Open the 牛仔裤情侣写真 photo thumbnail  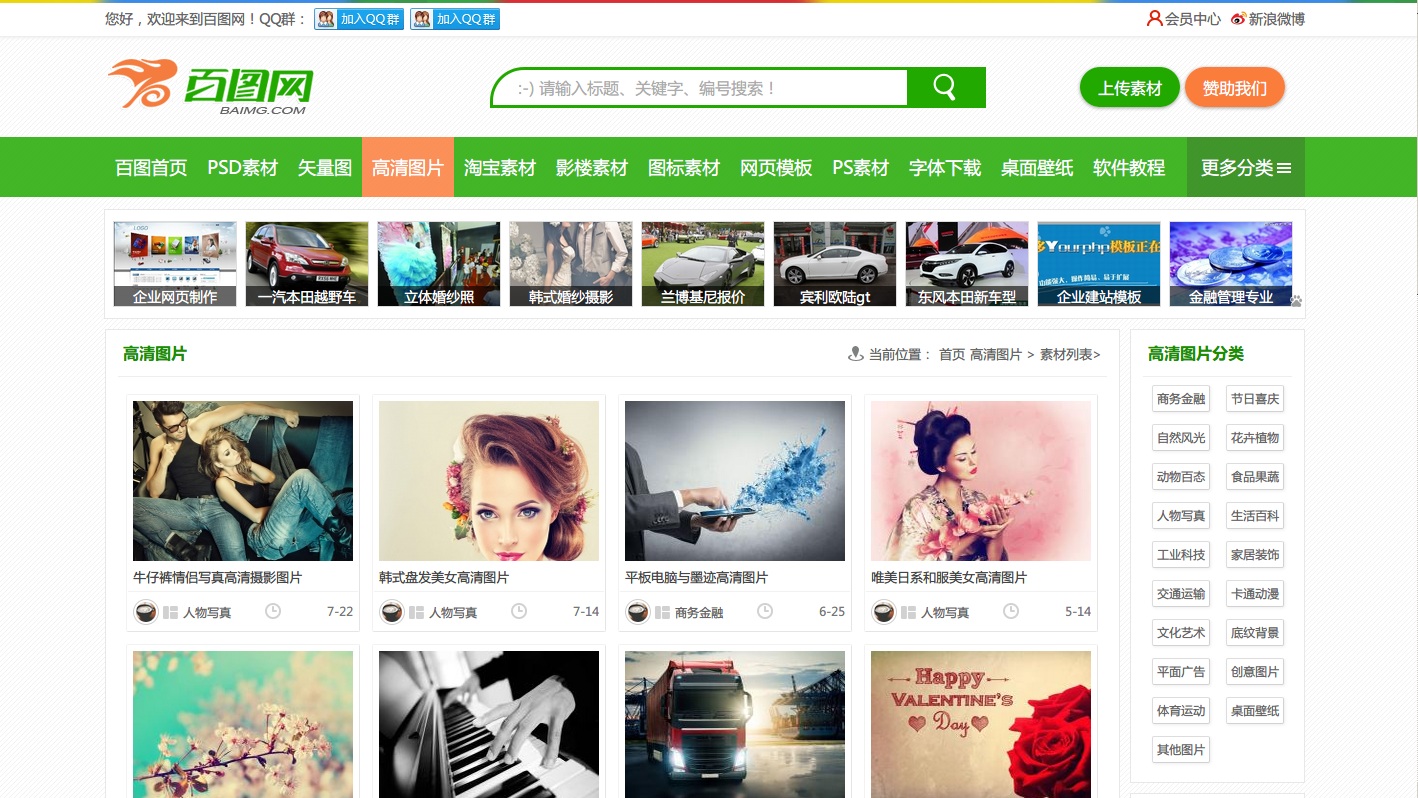pos(243,481)
